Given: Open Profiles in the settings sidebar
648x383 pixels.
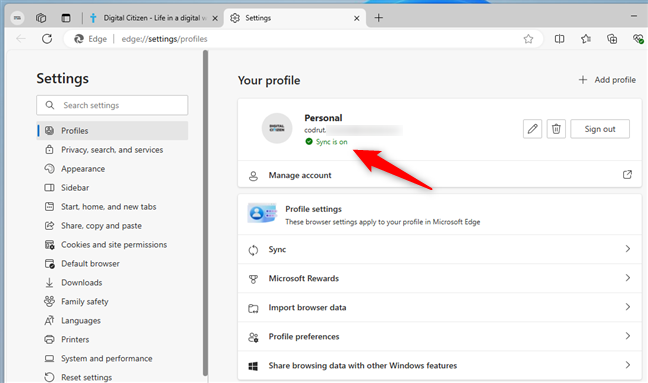Looking at the screenshot, I should pos(112,131).
